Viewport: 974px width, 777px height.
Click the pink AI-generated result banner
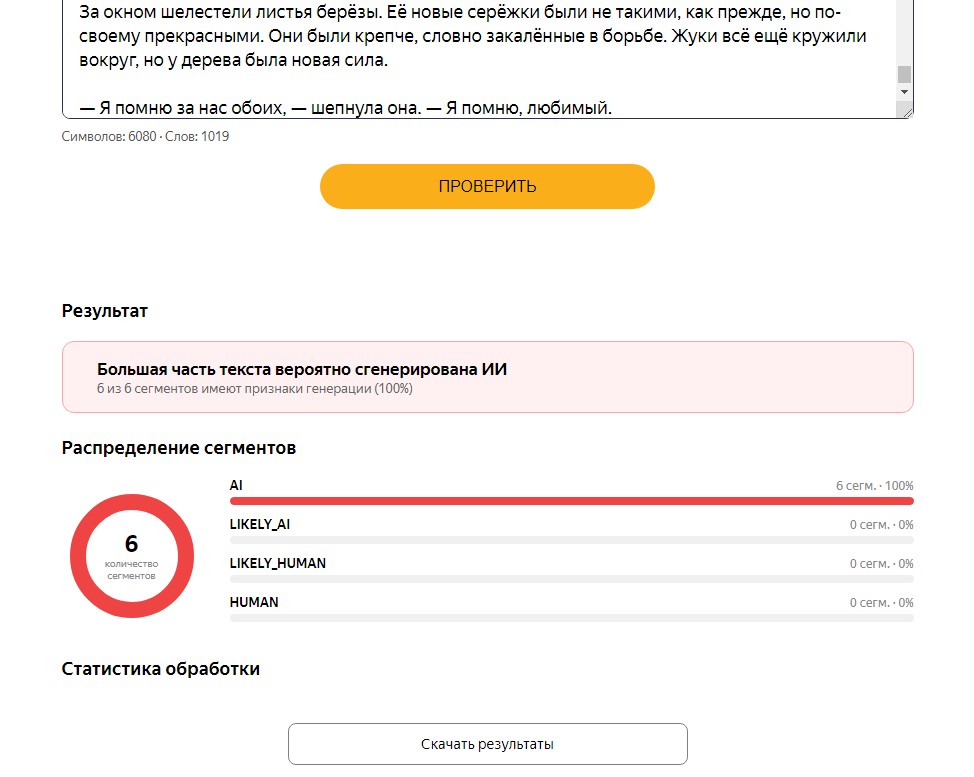coord(488,377)
